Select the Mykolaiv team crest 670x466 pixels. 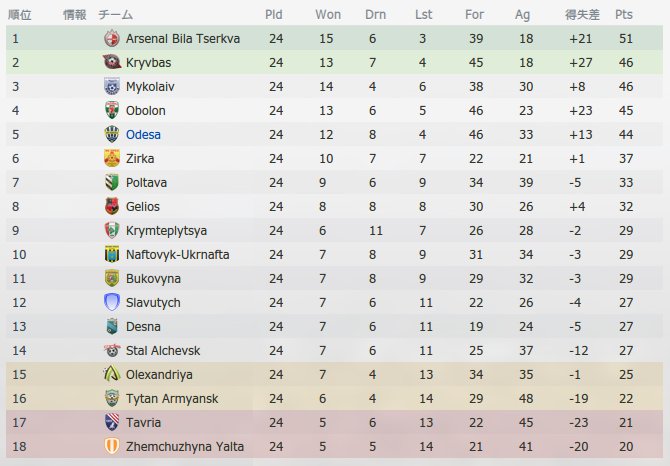(112, 86)
